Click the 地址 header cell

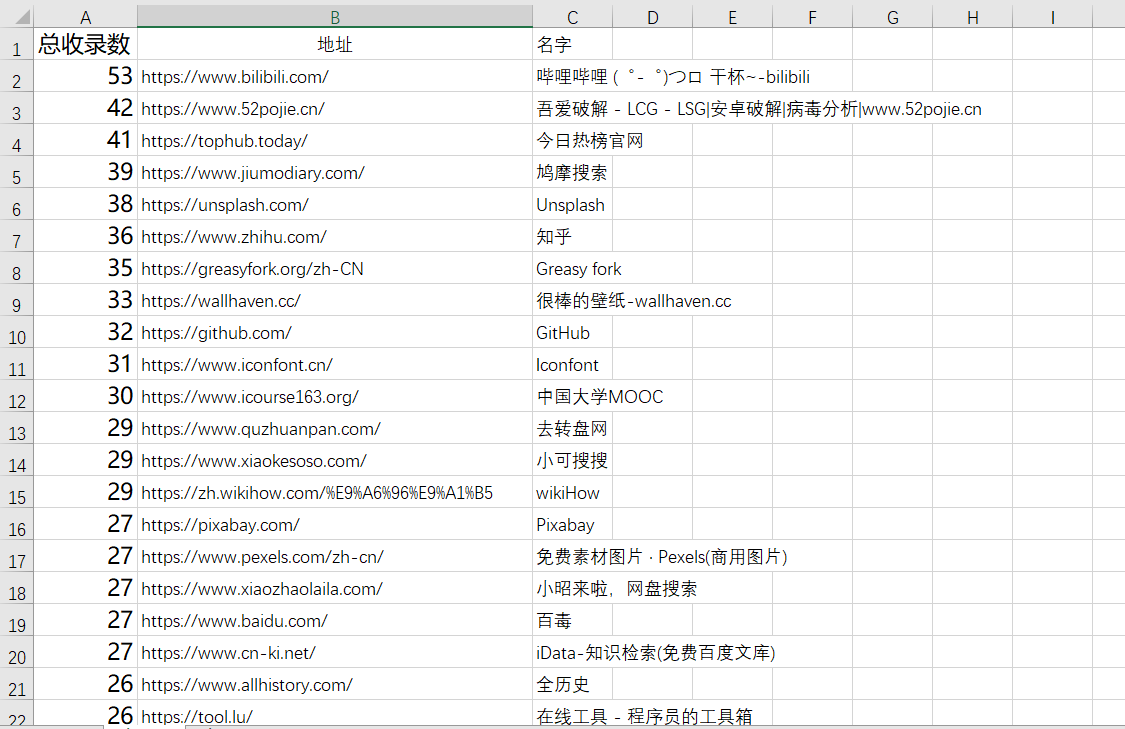click(x=335, y=44)
